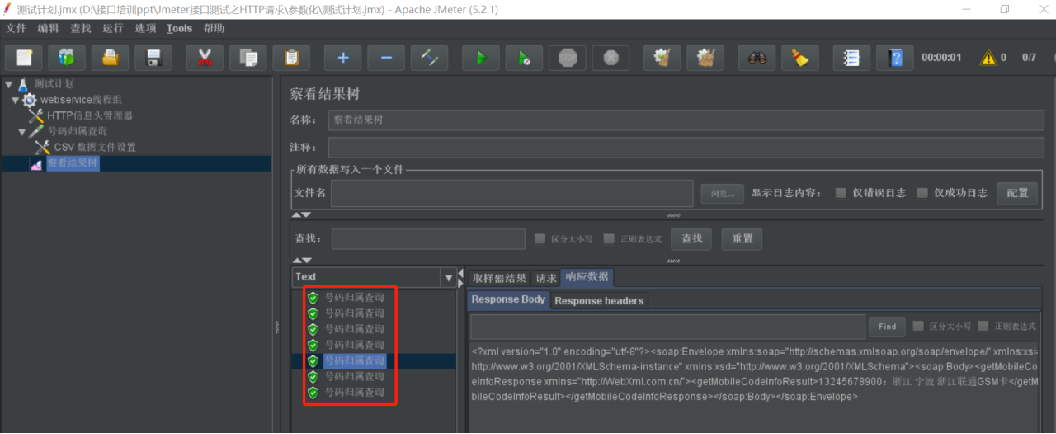Paste element using the clipboard icon
This screenshot has width=1056, height=434.
coord(291,58)
